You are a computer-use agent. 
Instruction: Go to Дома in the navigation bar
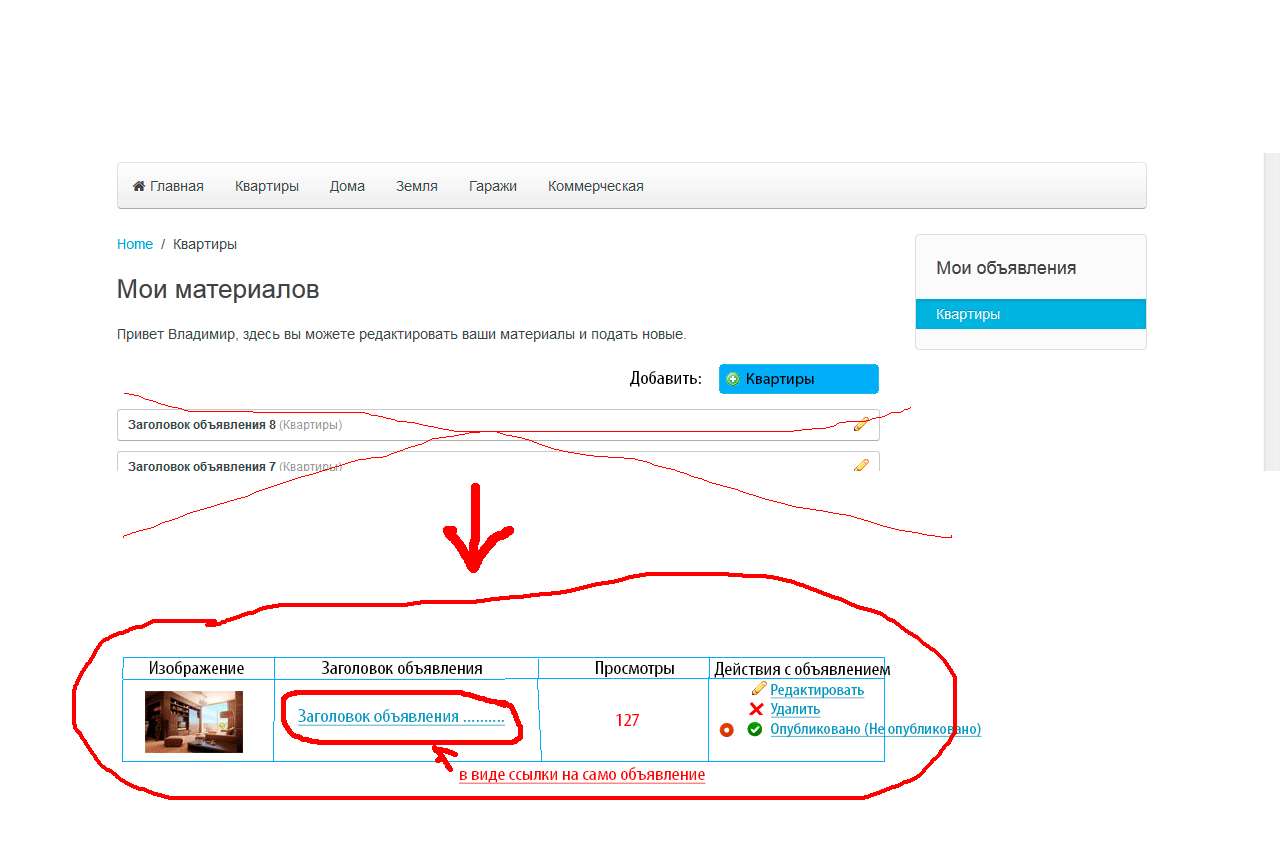(x=347, y=186)
